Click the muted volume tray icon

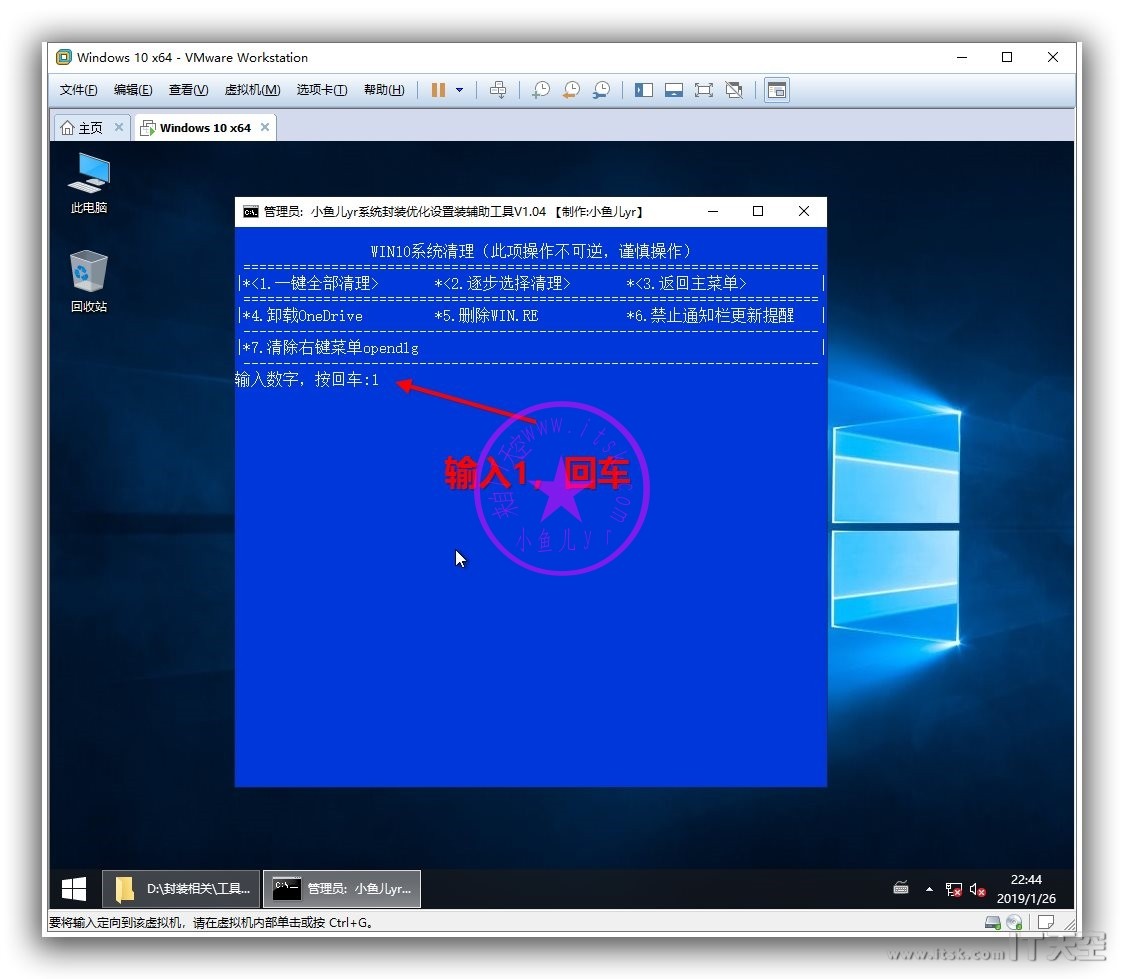click(x=977, y=890)
